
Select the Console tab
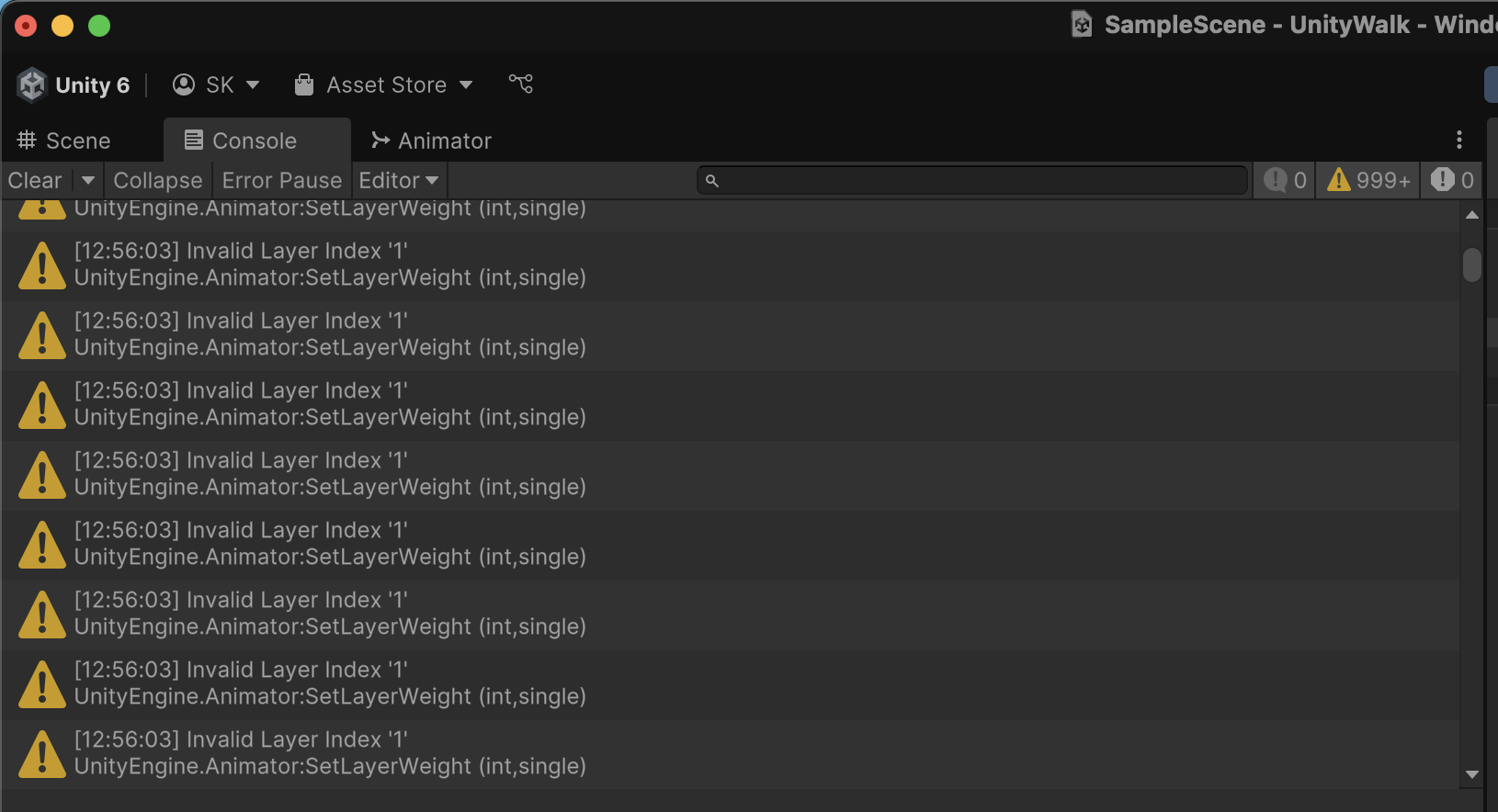pyautogui.click(x=242, y=141)
